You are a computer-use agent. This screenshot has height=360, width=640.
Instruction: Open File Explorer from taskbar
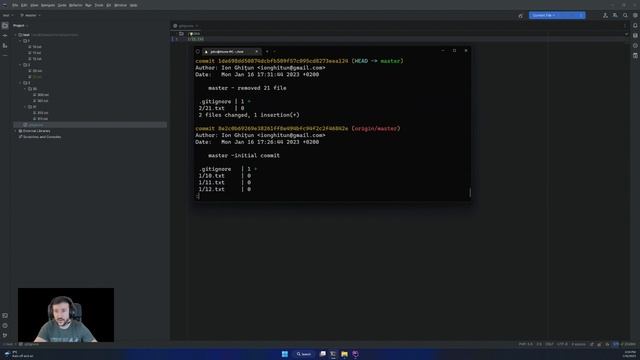tap(344, 354)
